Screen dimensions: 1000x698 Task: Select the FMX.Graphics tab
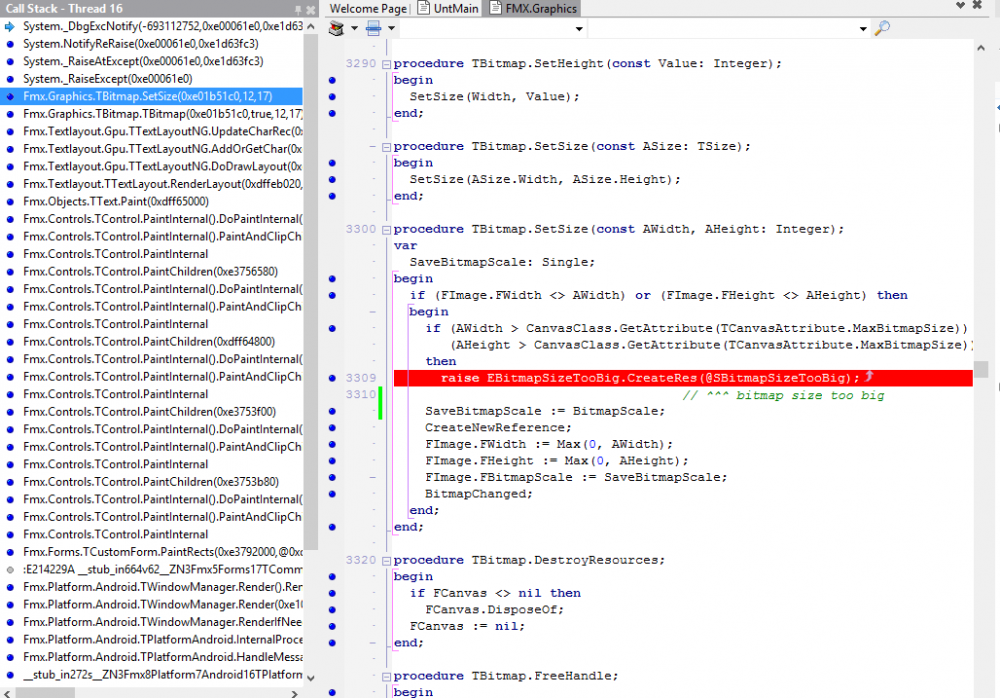tap(533, 8)
